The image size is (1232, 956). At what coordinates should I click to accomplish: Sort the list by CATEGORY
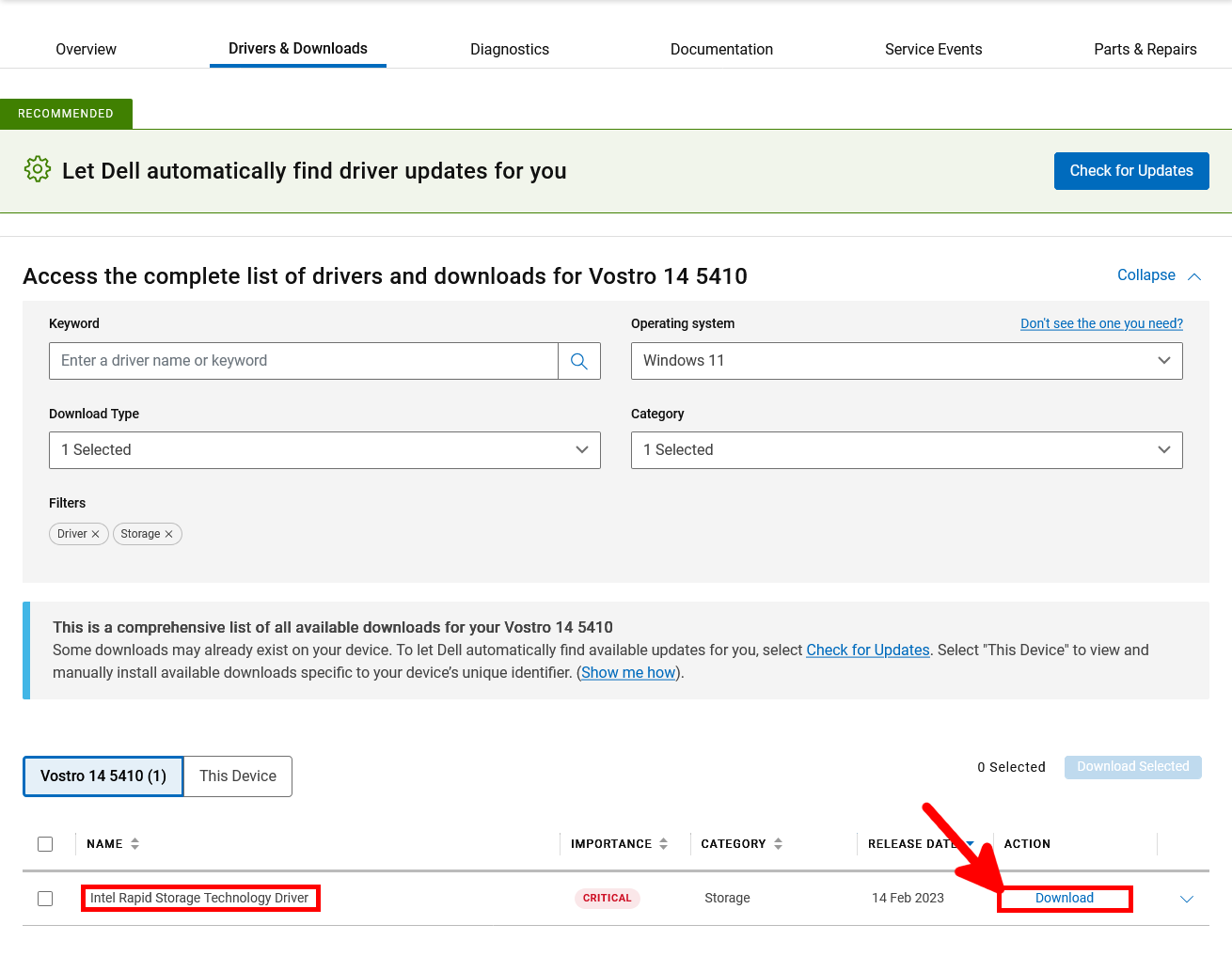(x=779, y=843)
